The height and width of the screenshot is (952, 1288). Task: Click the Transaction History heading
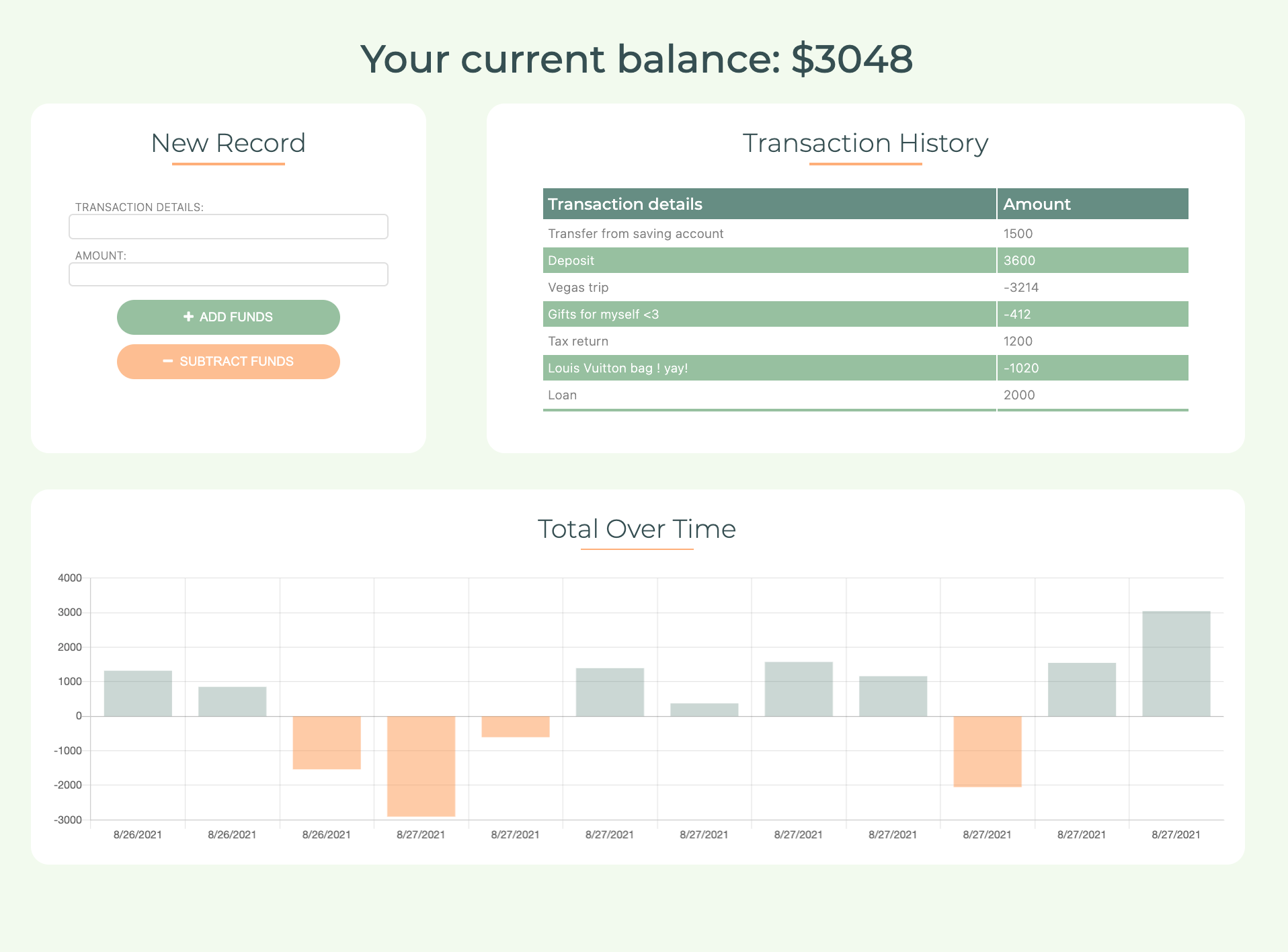pos(864,143)
